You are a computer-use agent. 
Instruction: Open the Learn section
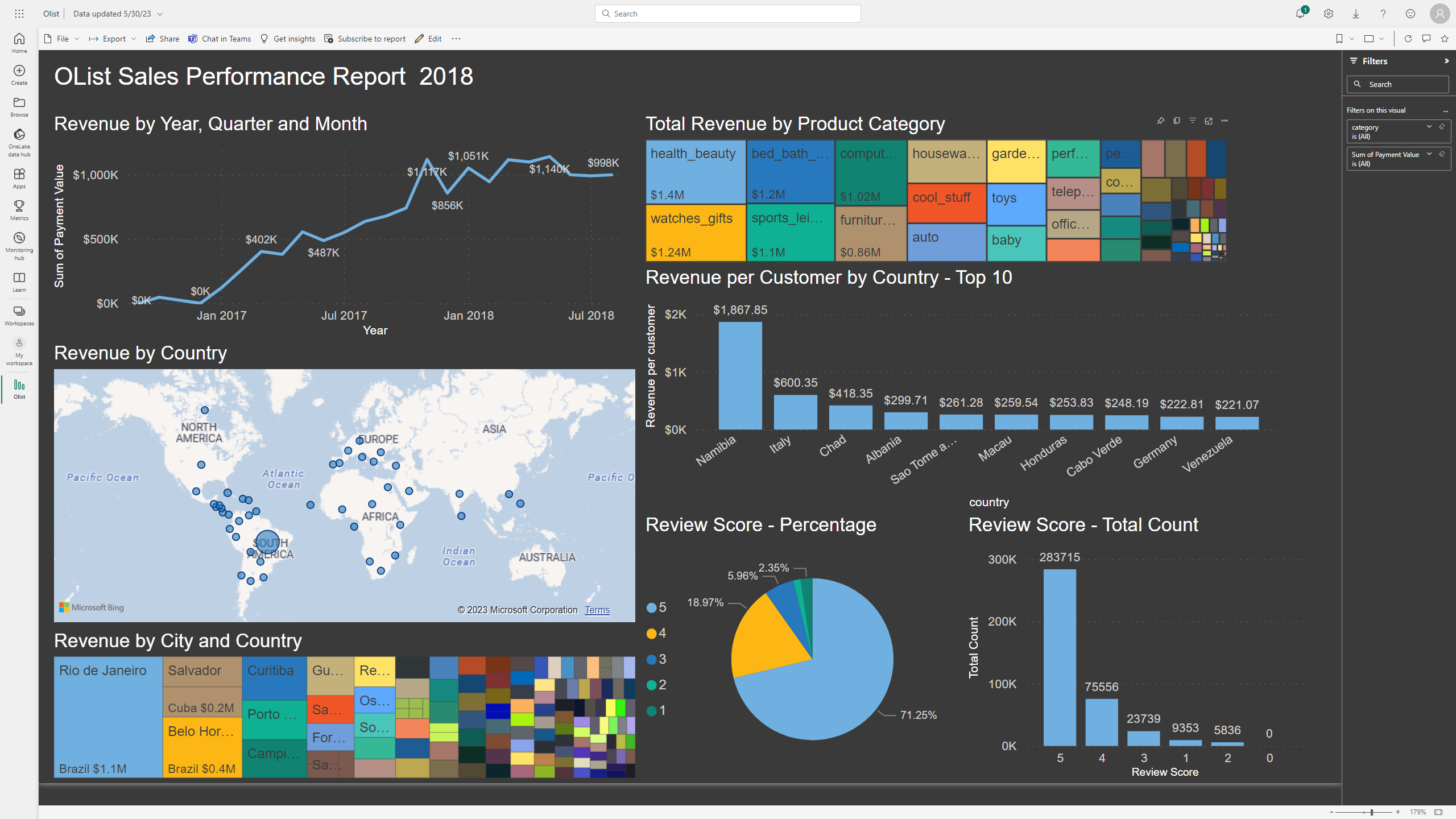pos(19,282)
